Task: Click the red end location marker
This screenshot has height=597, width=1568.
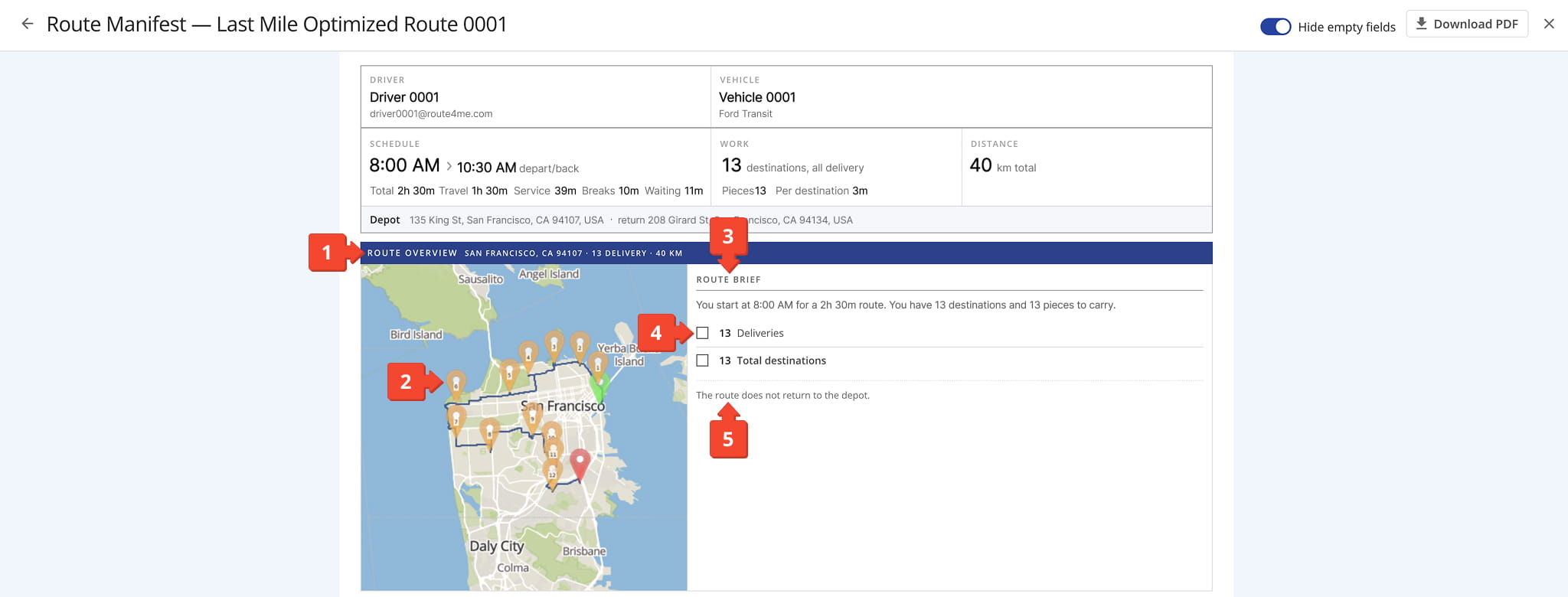Action: click(x=580, y=465)
